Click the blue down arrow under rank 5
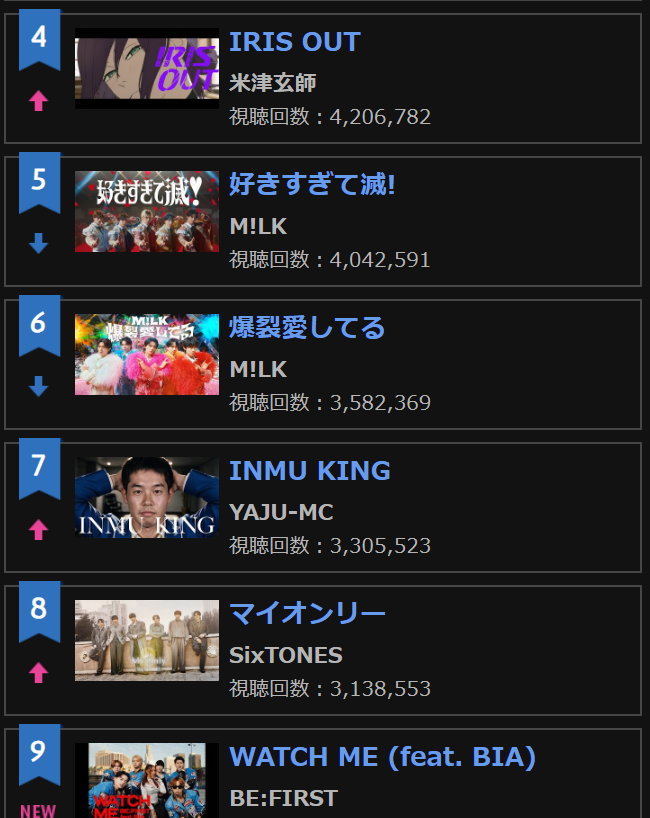 pyautogui.click(x=39, y=244)
